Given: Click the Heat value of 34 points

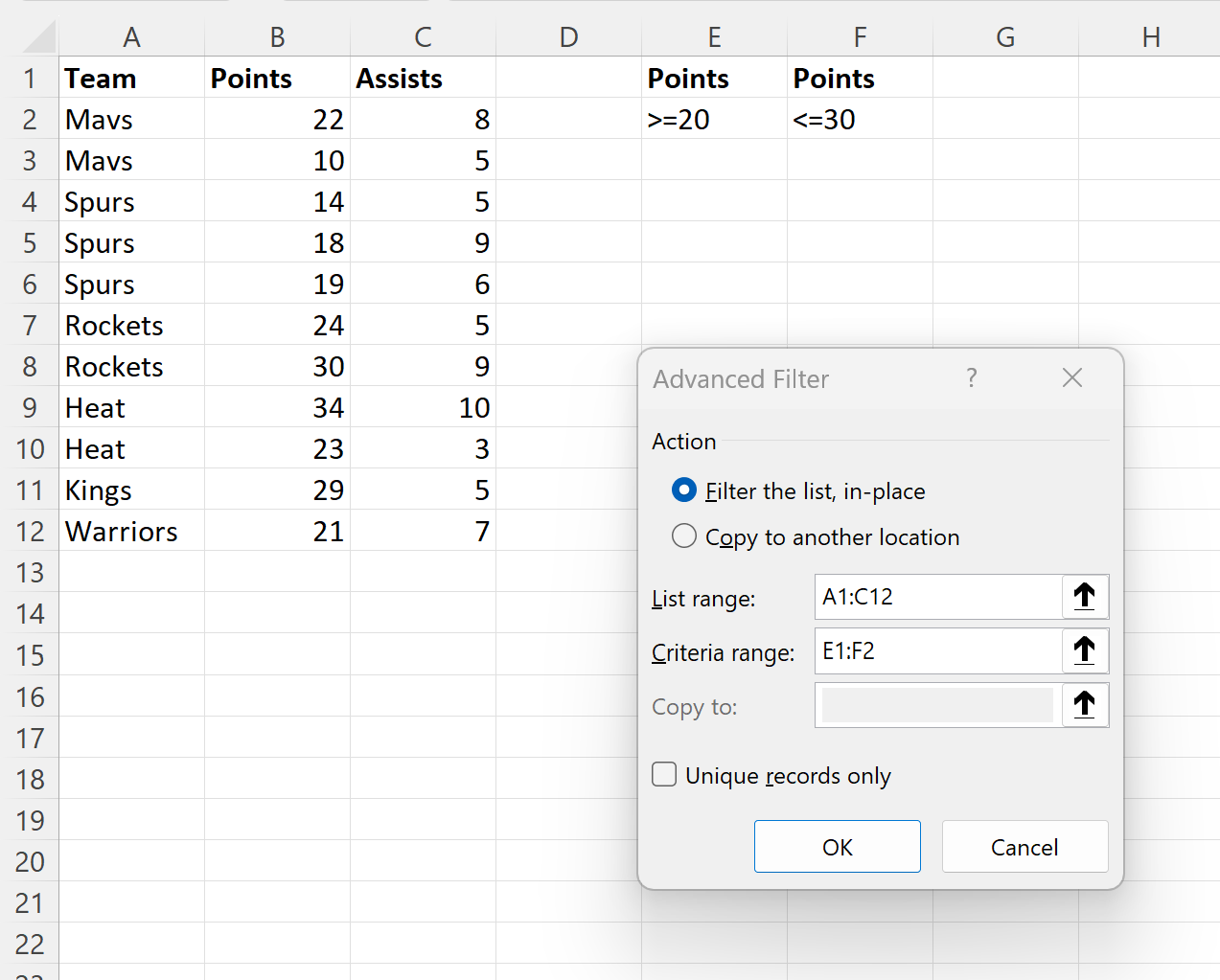Looking at the screenshot, I should (330, 407).
